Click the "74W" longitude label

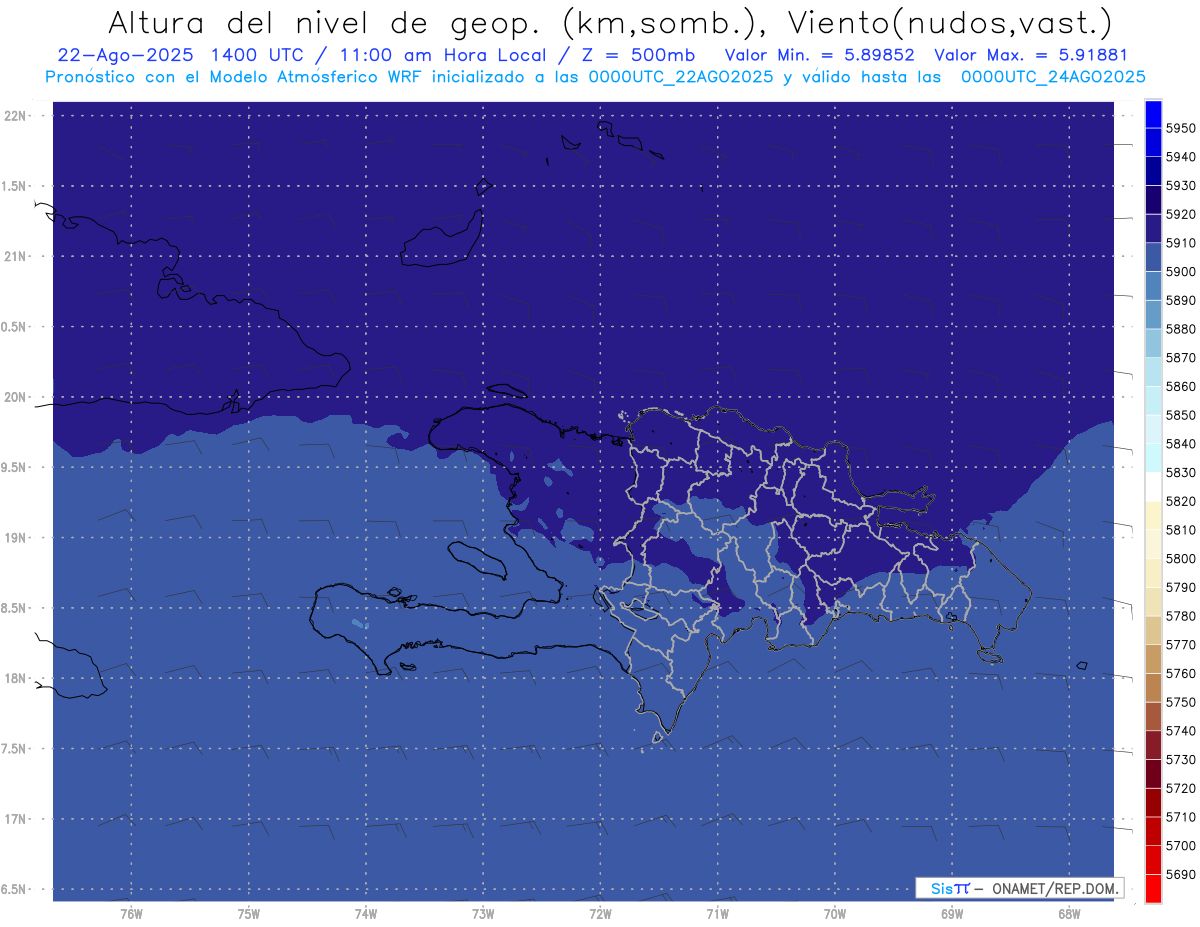(x=366, y=914)
